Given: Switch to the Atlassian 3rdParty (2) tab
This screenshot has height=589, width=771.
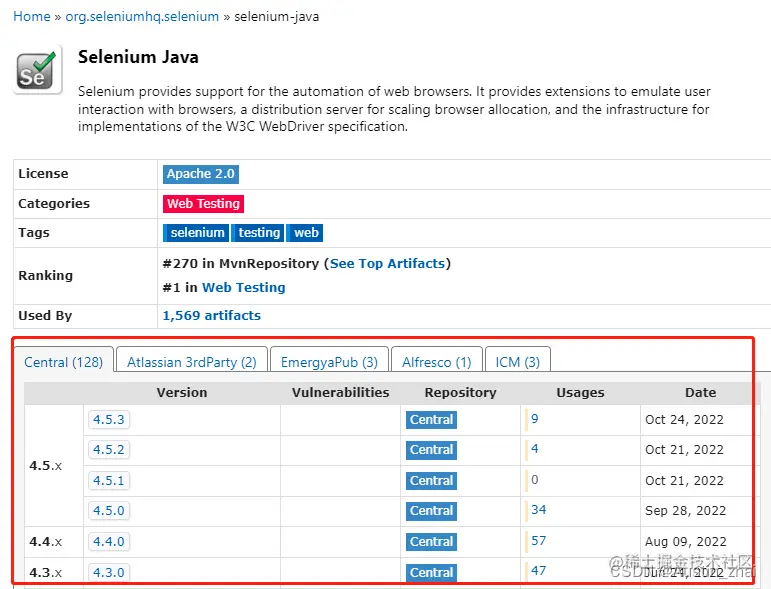Looking at the screenshot, I should tap(192, 362).
